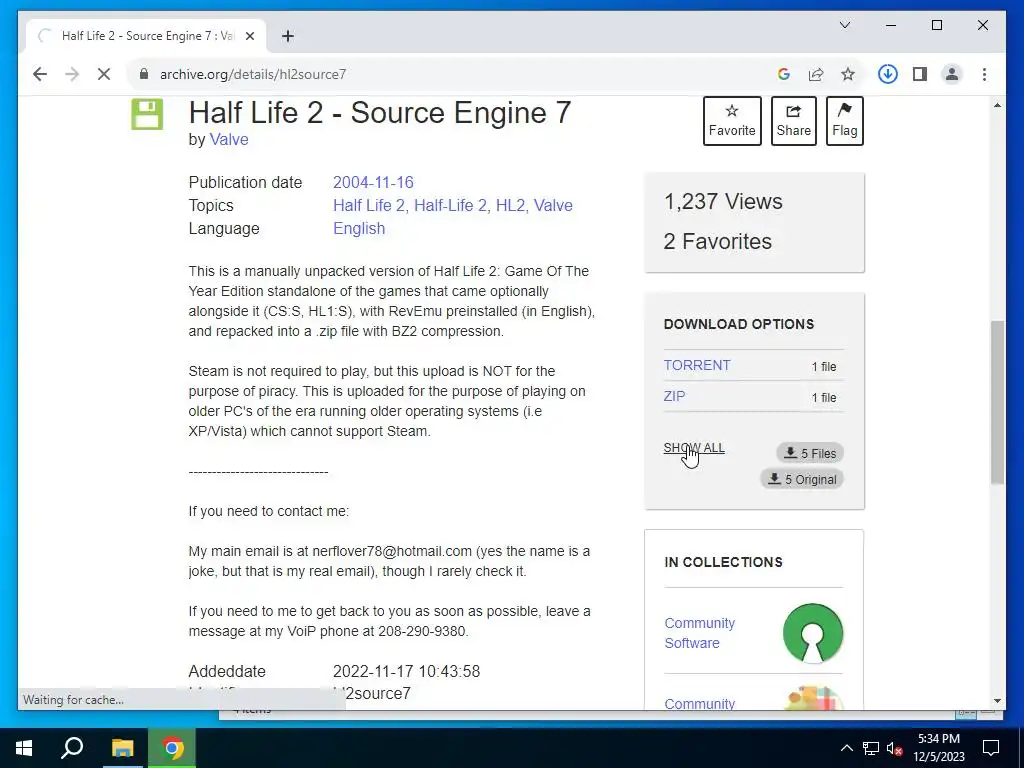The width and height of the screenshot is (1024, 768).
Task: Open the tab search chevron
Action: pyautogui.click(x=844, y=25)
